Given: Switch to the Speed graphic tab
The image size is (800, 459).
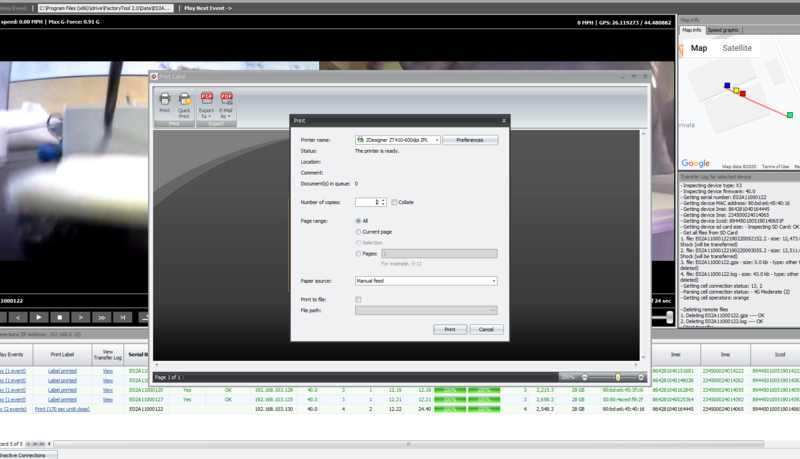Looking at the screenshot, I should (x=723, y=30).
